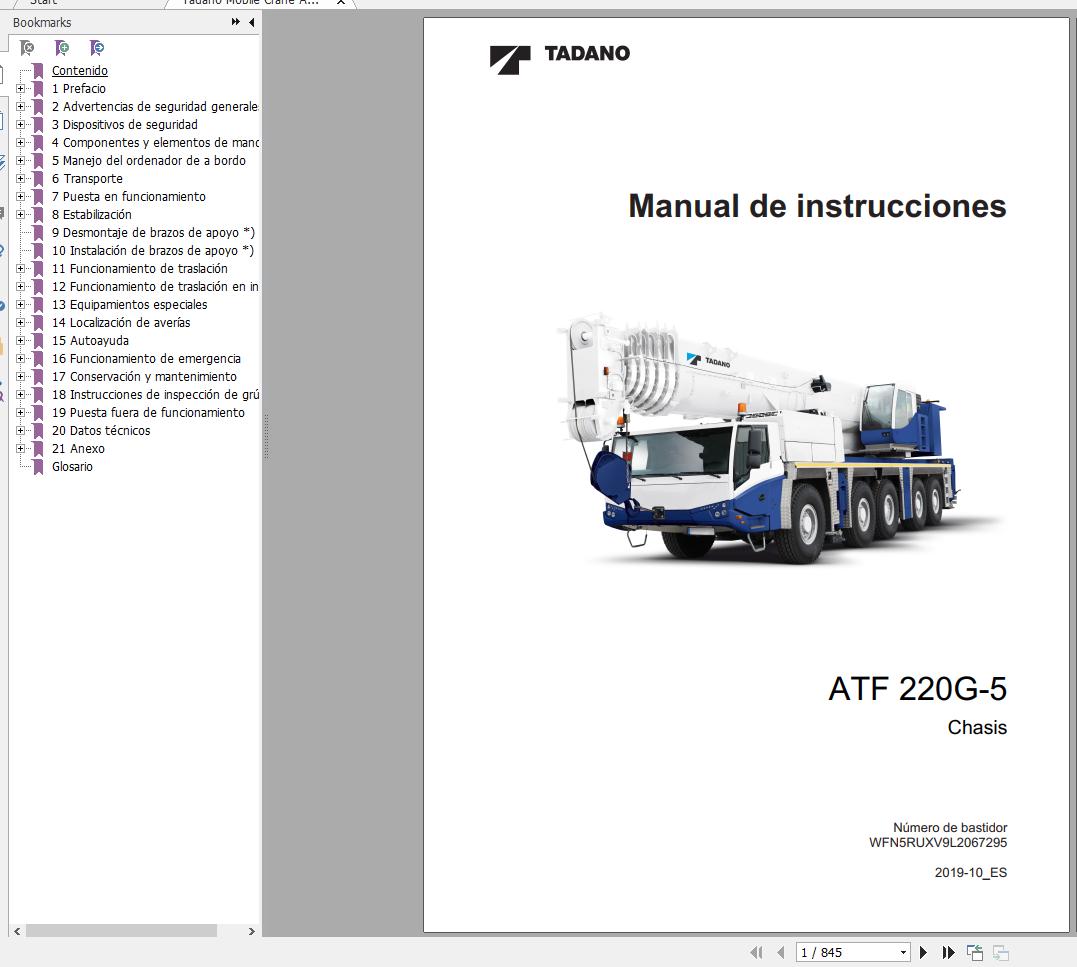The height and width of the screenshot is (967, 1077).
Task: Open the "Contenido" bookmark
Action: pos(80,70)
